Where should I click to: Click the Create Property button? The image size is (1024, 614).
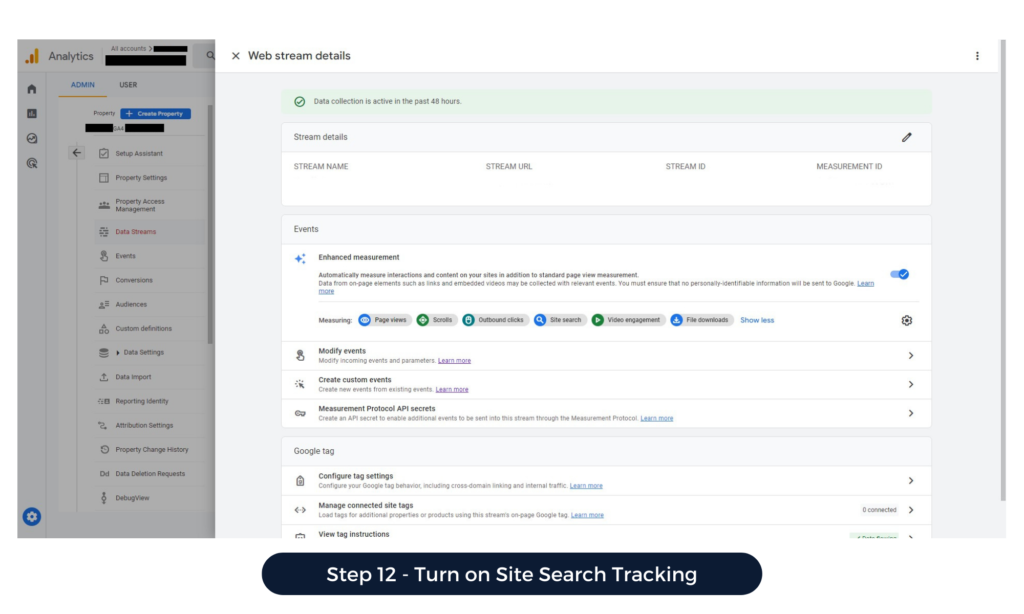155,114
